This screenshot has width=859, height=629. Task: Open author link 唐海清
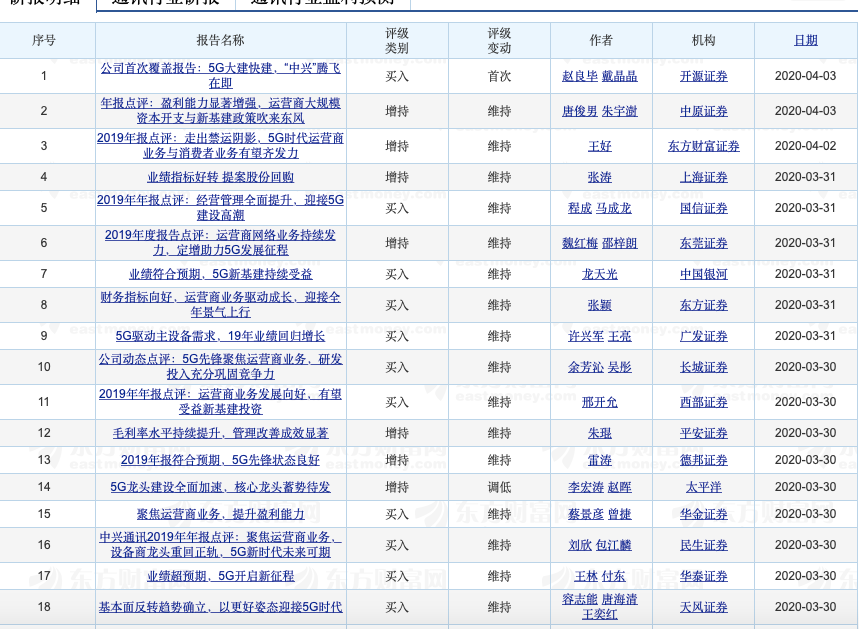point(620,599)
